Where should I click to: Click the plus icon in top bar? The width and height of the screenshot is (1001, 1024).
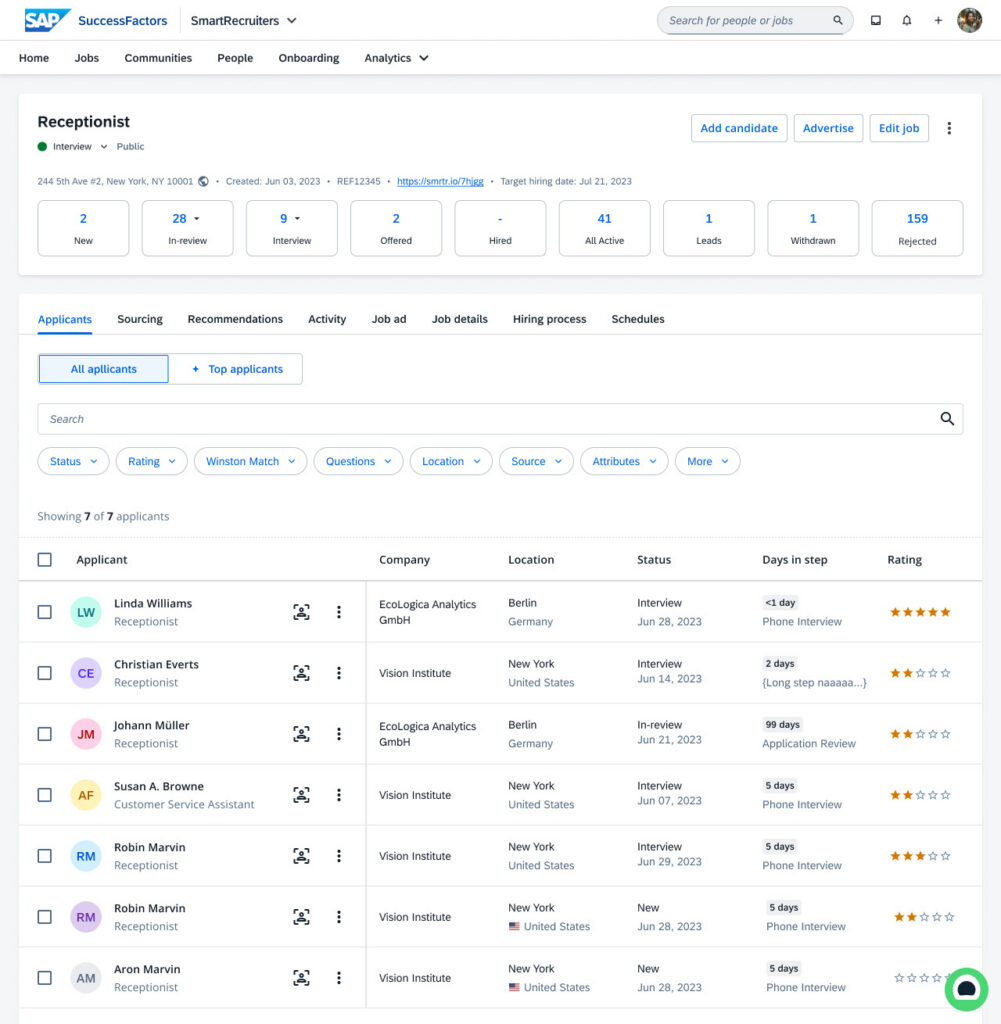click(x=938, y=20)
